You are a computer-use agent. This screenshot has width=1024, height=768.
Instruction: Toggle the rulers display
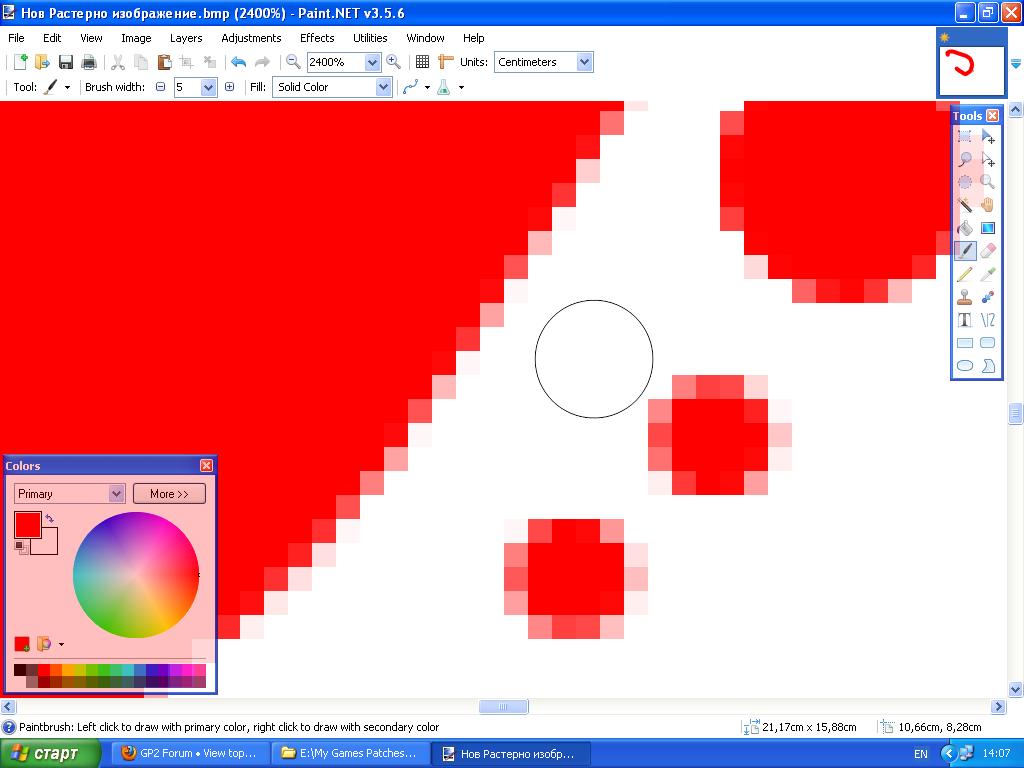pyautogui.click(x=446, y=62)
